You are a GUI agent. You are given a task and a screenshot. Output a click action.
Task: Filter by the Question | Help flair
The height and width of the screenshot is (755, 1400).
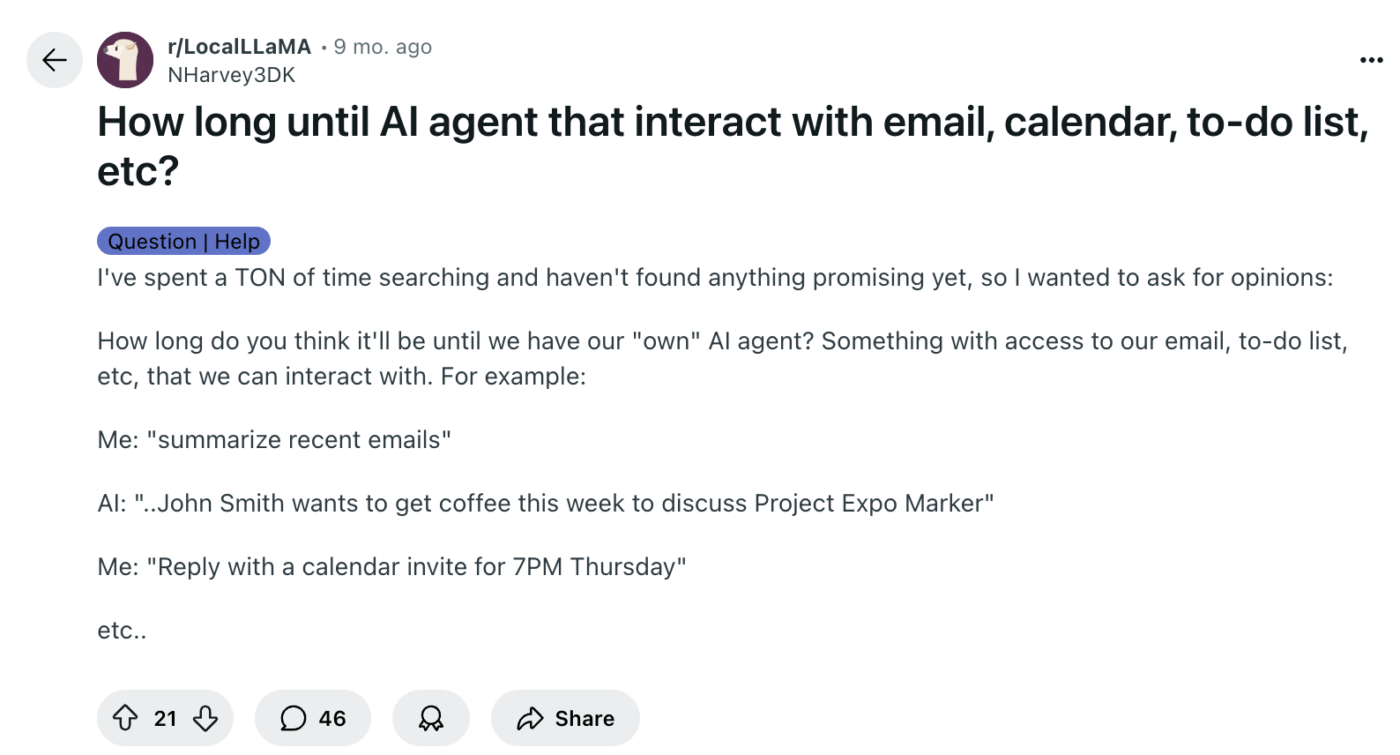(x=183, y=241)
